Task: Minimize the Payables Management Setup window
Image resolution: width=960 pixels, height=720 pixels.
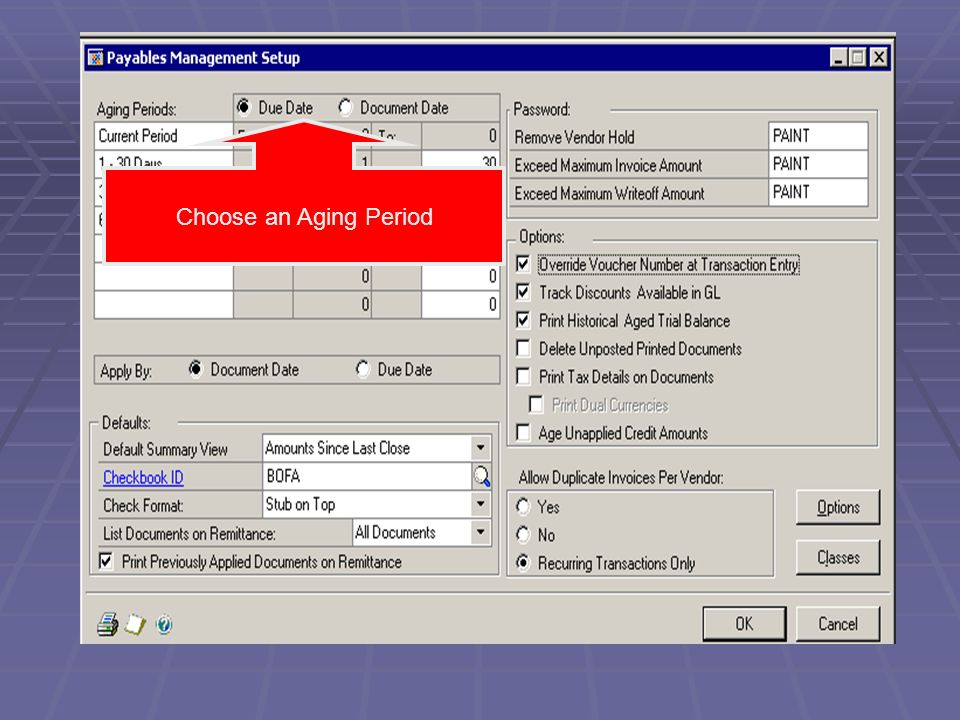Action: [838, 58]
